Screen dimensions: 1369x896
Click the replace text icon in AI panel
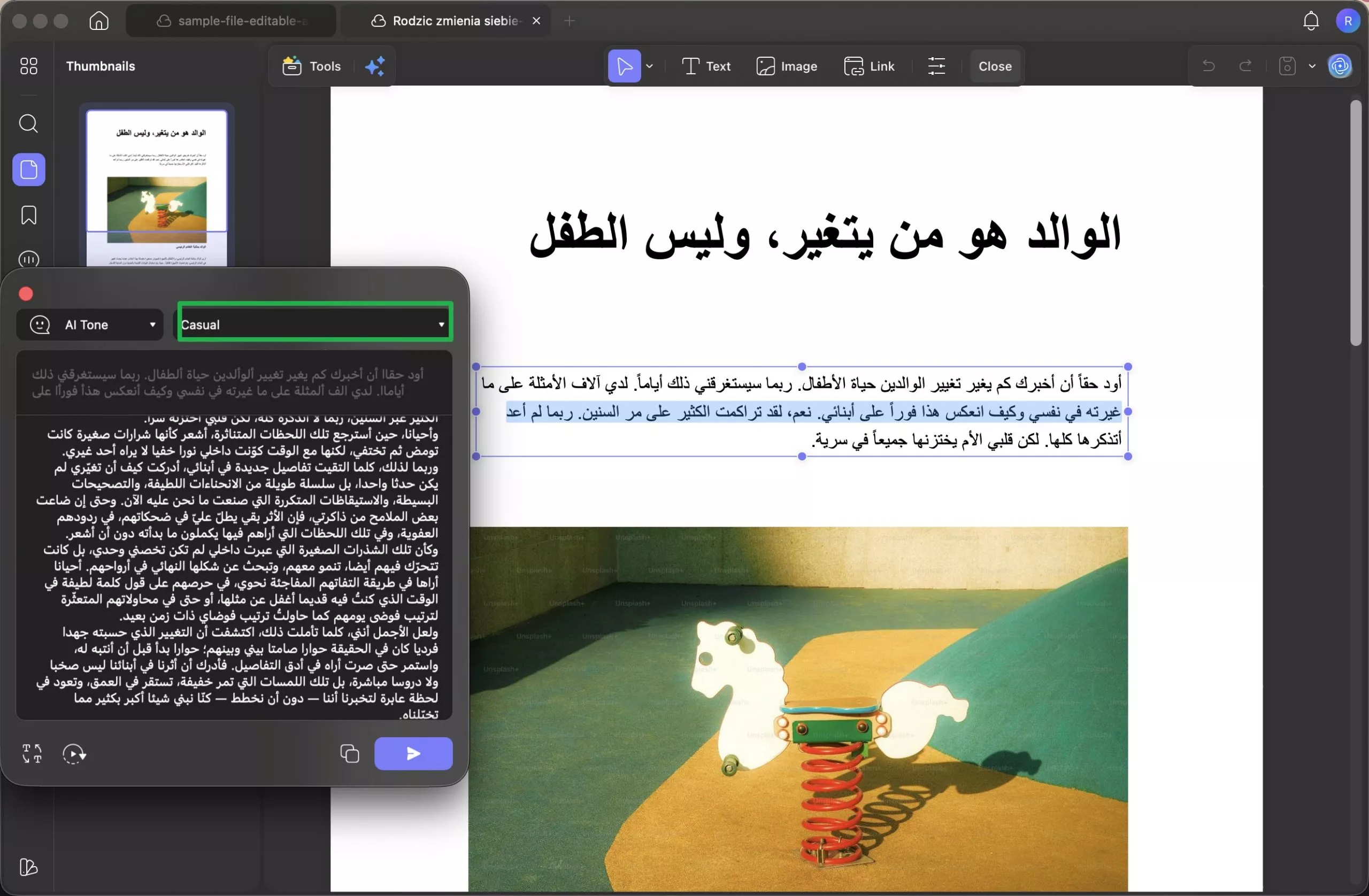point(32,753)
